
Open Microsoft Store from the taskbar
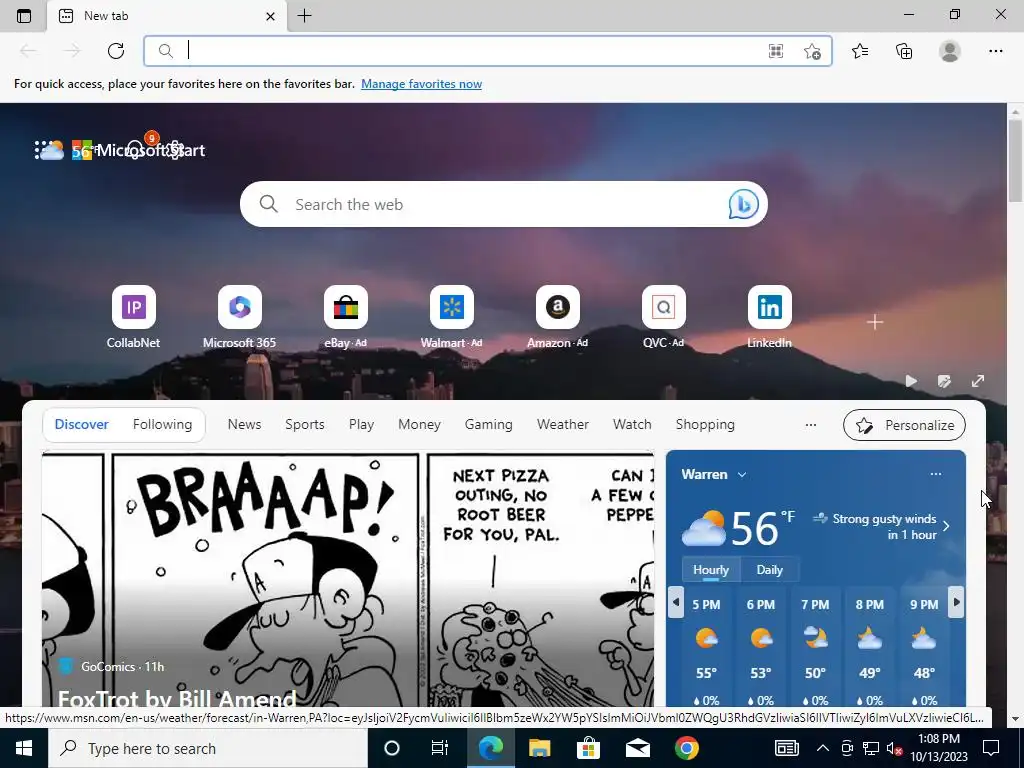(x=588, y=748)
